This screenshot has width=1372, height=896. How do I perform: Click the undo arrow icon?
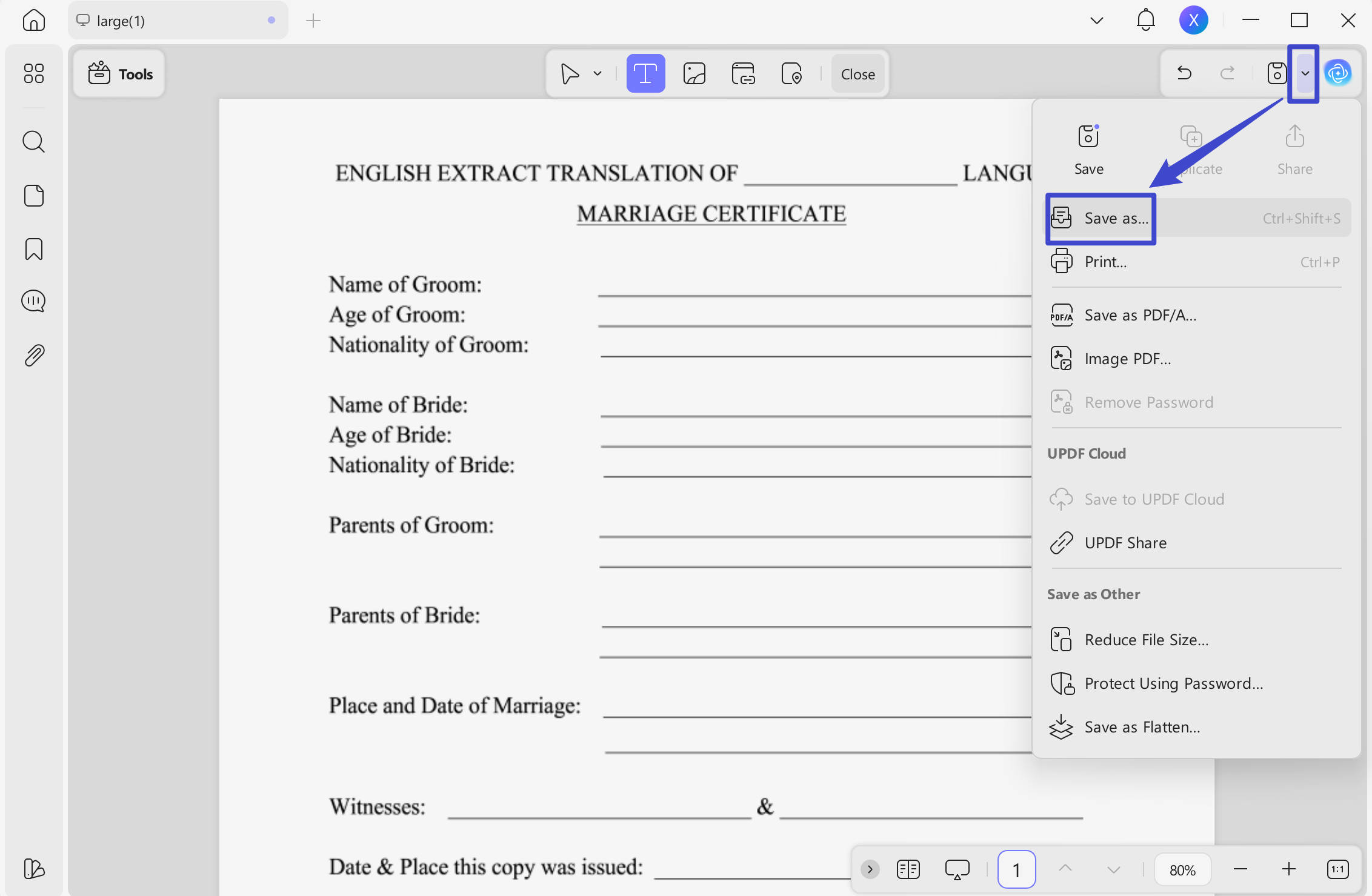point(1184,73)
